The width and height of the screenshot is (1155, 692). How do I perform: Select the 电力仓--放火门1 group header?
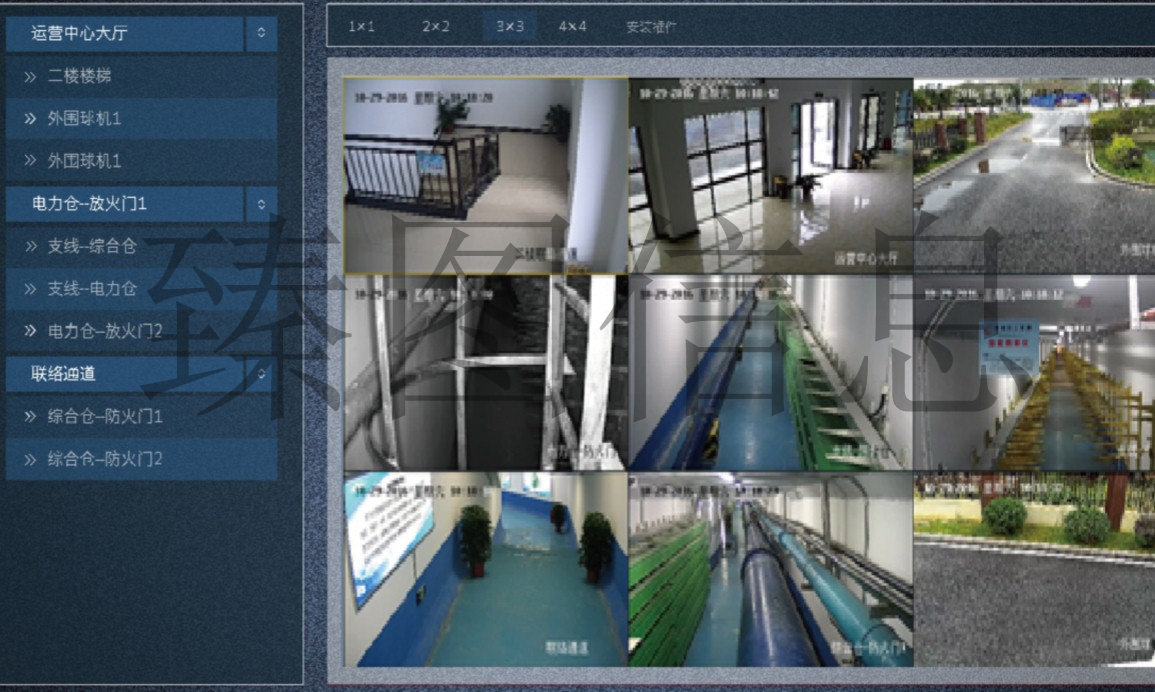(x=124, y=204)
